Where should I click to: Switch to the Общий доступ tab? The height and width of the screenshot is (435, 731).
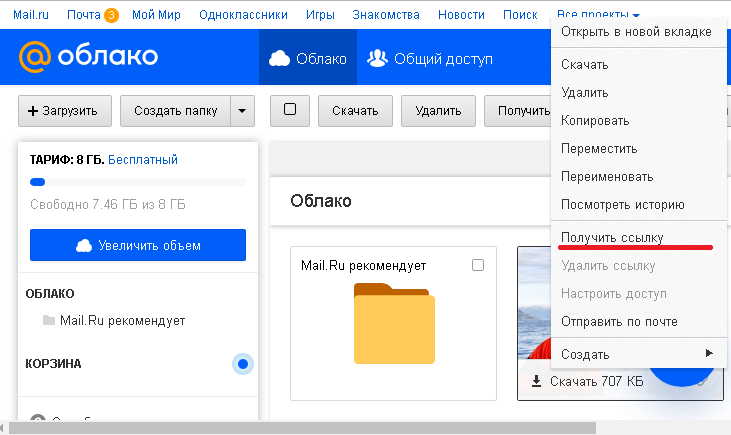coord(430,57)
